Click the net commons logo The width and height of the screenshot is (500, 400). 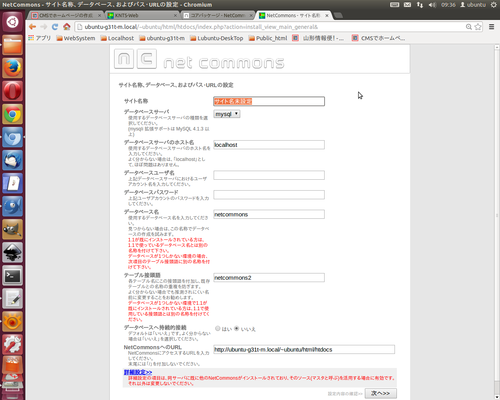pyautogui.click(x=199, y=59)
